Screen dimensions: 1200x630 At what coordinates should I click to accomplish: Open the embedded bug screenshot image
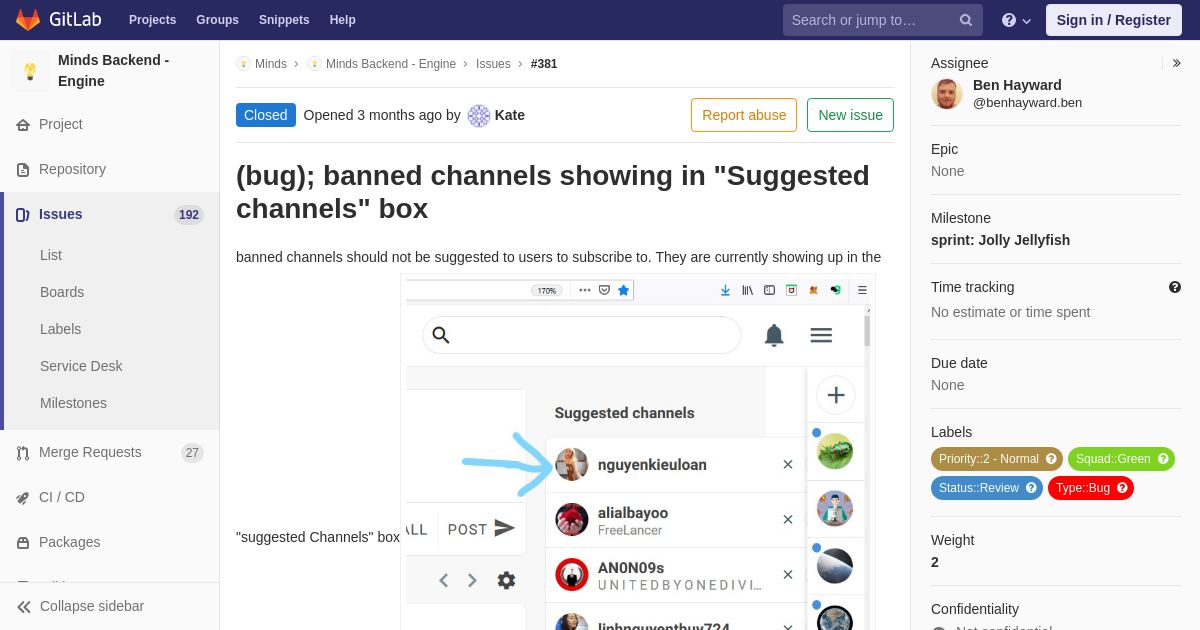pyautogui.click(x=638, y=452)
